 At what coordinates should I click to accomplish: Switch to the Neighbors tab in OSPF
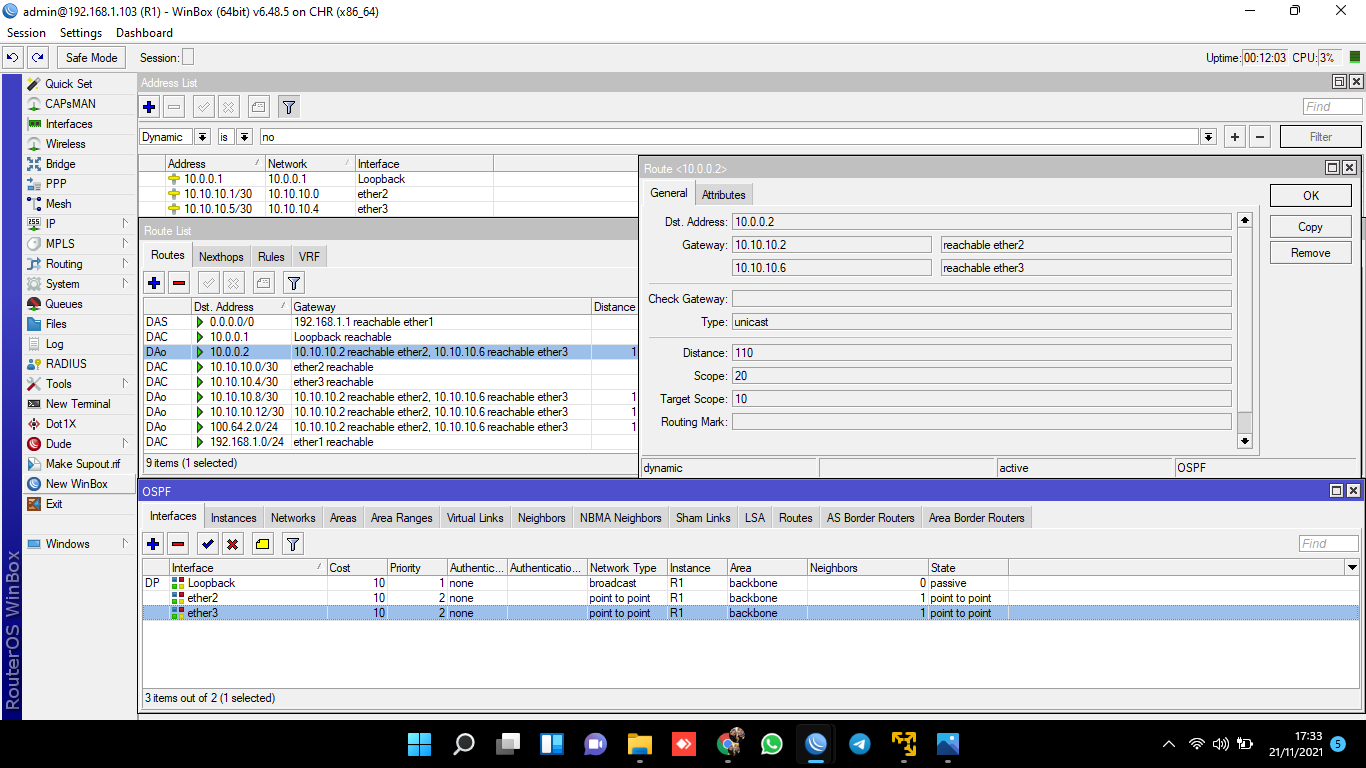pos(541,517)
